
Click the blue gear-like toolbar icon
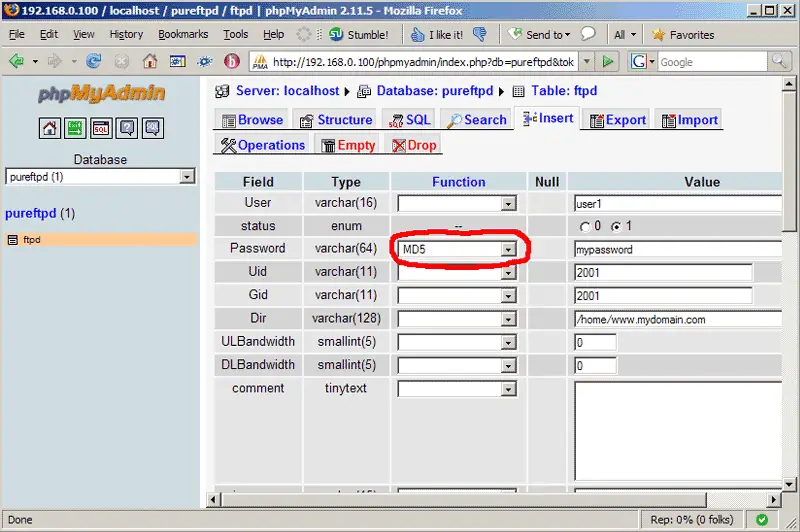[x=205, y=62]
